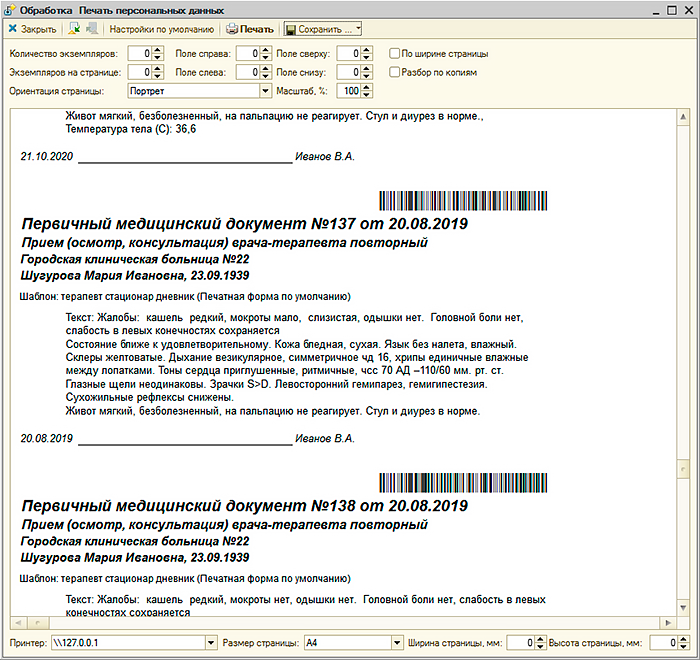This screenshot has height=660, width=700.
Task: Increase Количество экземпляров with up arrow
Action: point(158,49)
